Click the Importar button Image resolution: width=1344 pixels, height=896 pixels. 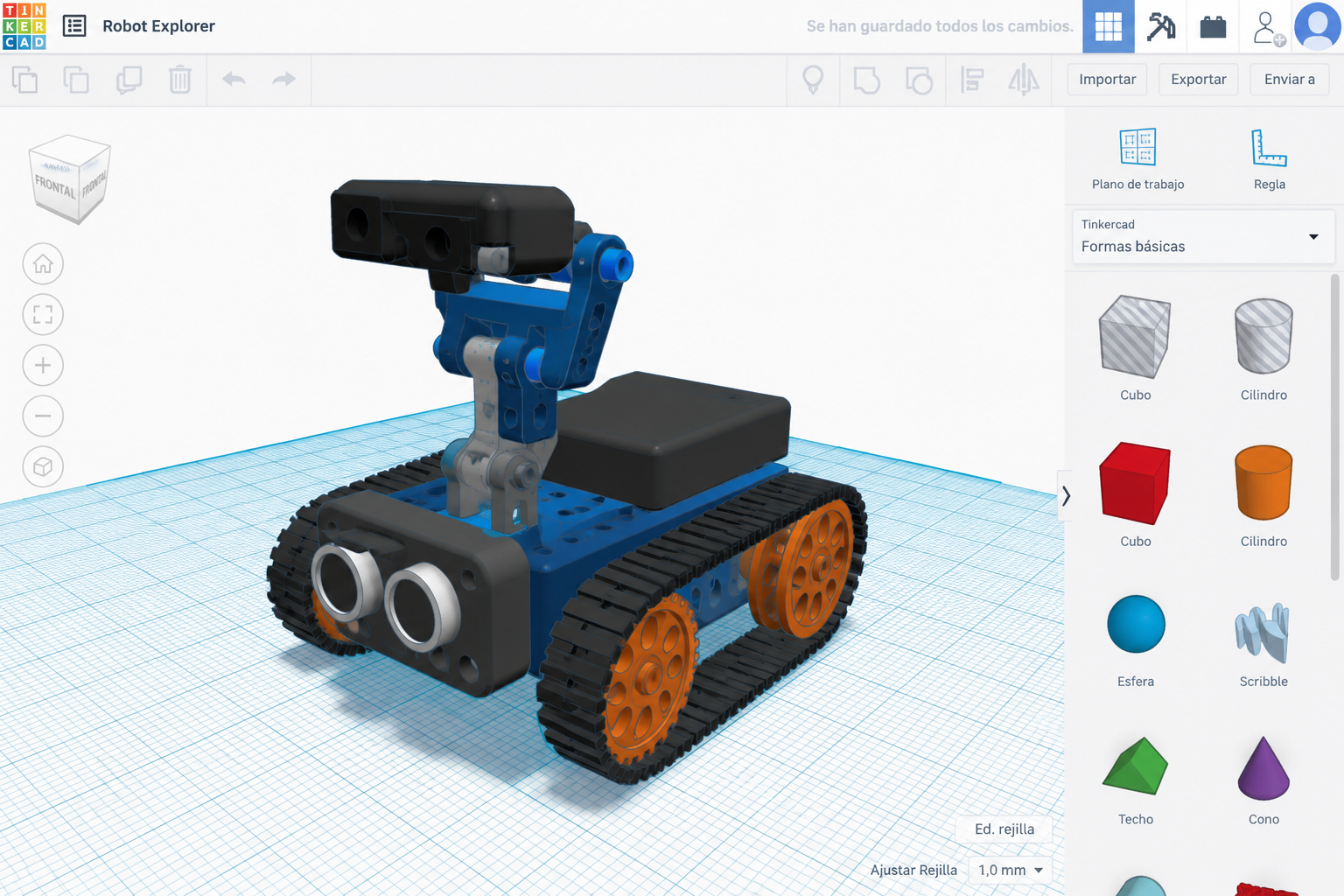point(1108,80)
